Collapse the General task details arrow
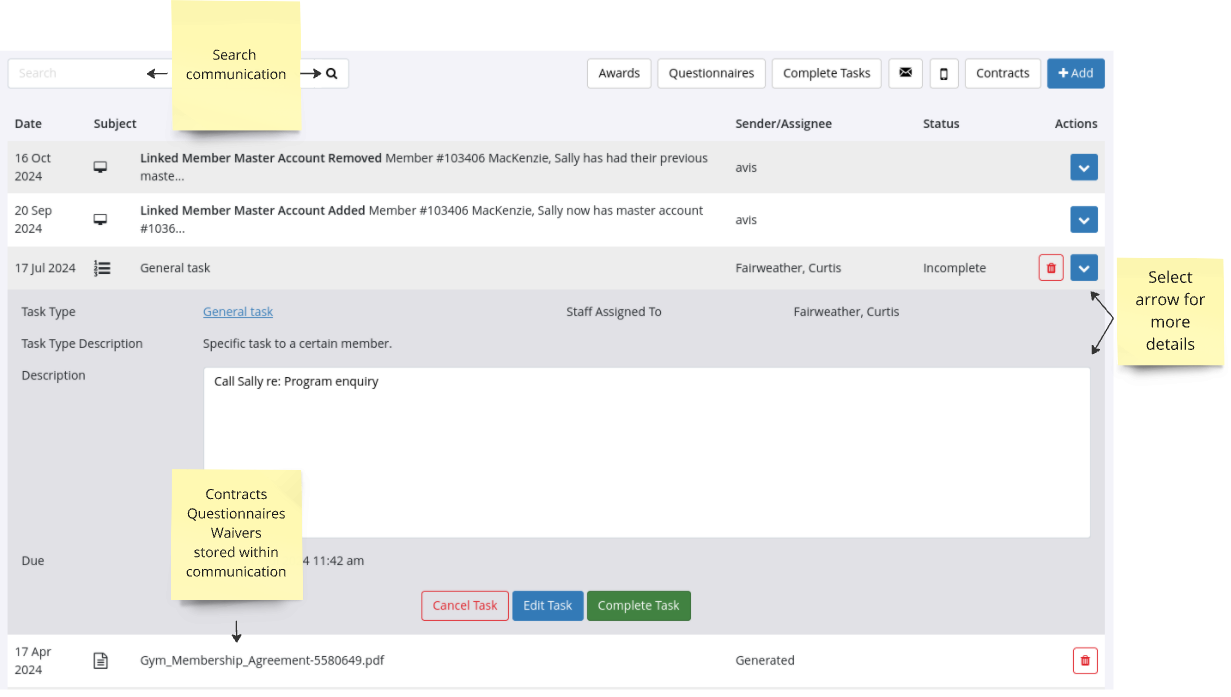Image resolution: width=1231 pixels, height=697 pixels. [1083, 268]
